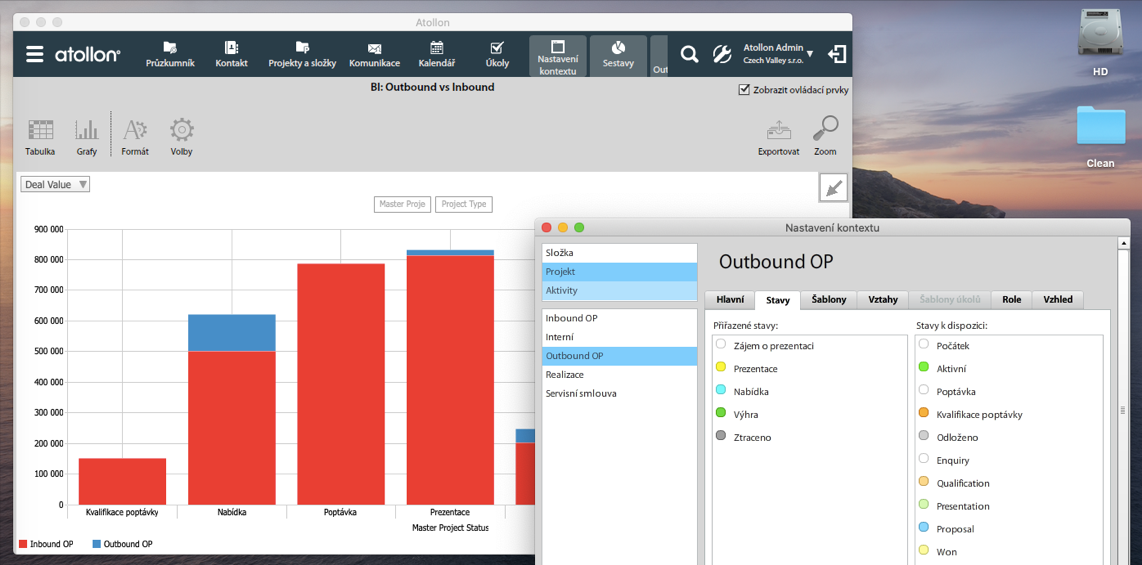This screenshot has width=1142, height=565.
Task: Click the orange Kvalifikace poptávky color dot
Action: click(924, 413)
